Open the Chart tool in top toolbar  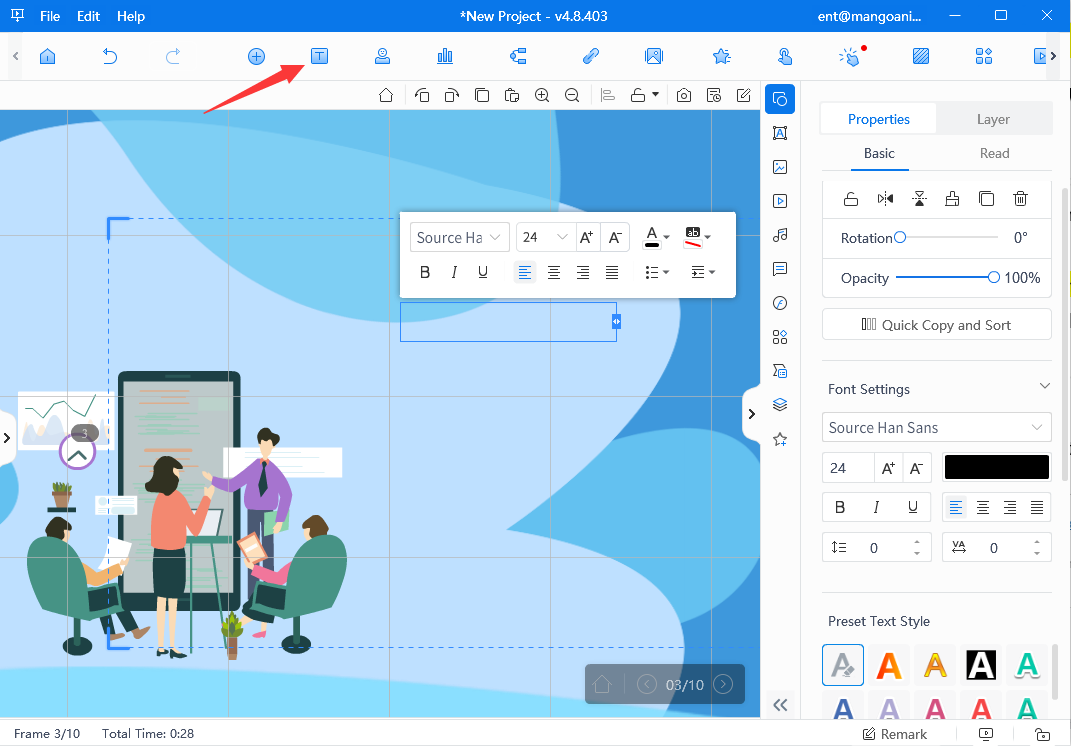(445, 56)
